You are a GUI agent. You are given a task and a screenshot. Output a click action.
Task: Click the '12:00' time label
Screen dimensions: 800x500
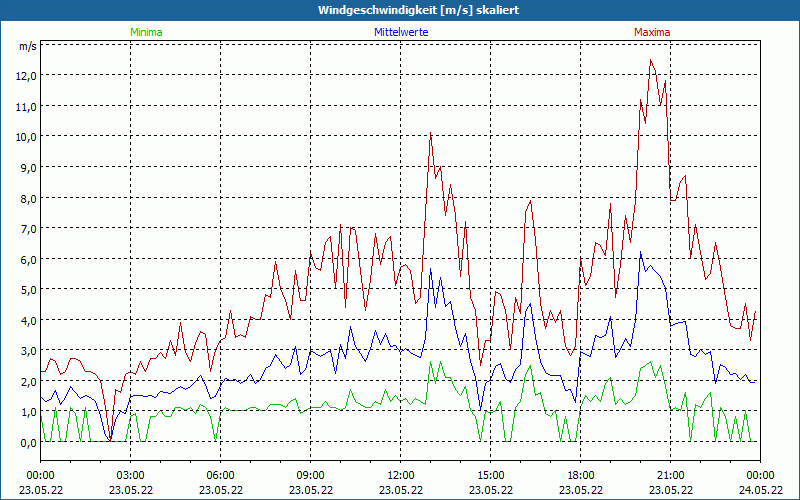click(401, 476)
